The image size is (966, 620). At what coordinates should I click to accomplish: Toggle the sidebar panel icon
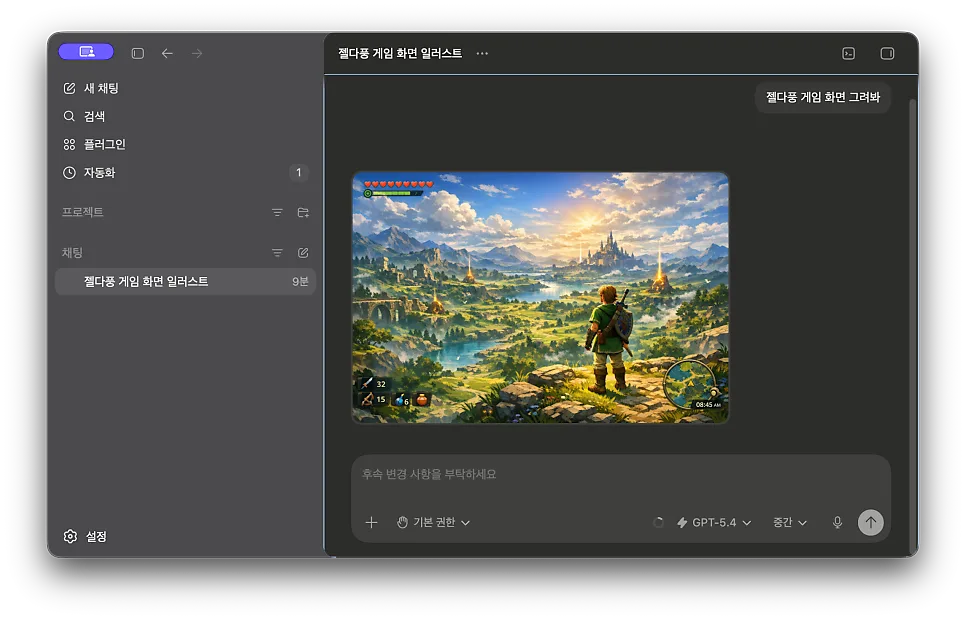pyautogui.click(x=138, y=54)
